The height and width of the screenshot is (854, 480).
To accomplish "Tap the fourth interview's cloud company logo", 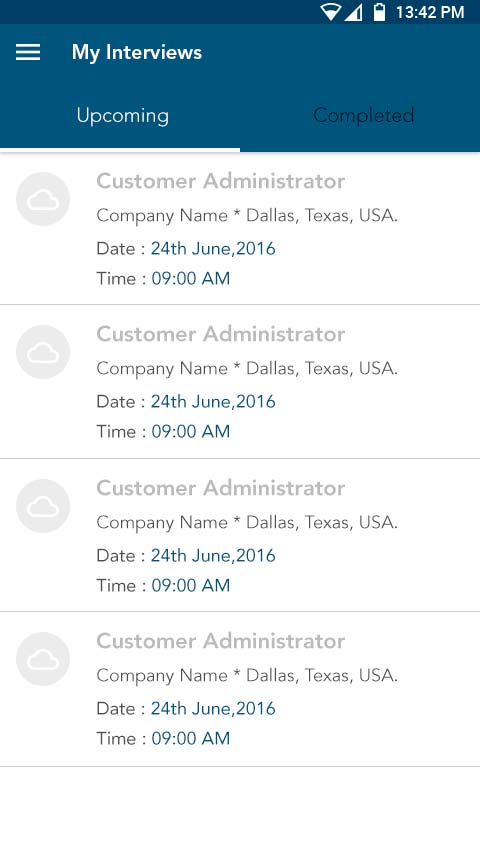I will tap(43, 659).
